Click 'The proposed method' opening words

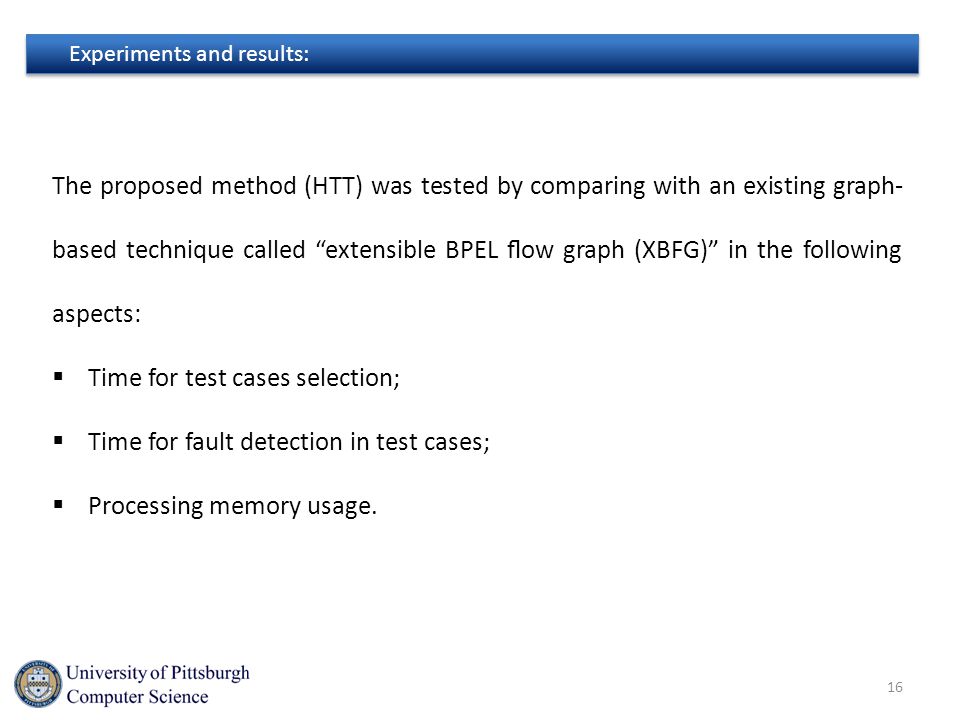point(174,186)
